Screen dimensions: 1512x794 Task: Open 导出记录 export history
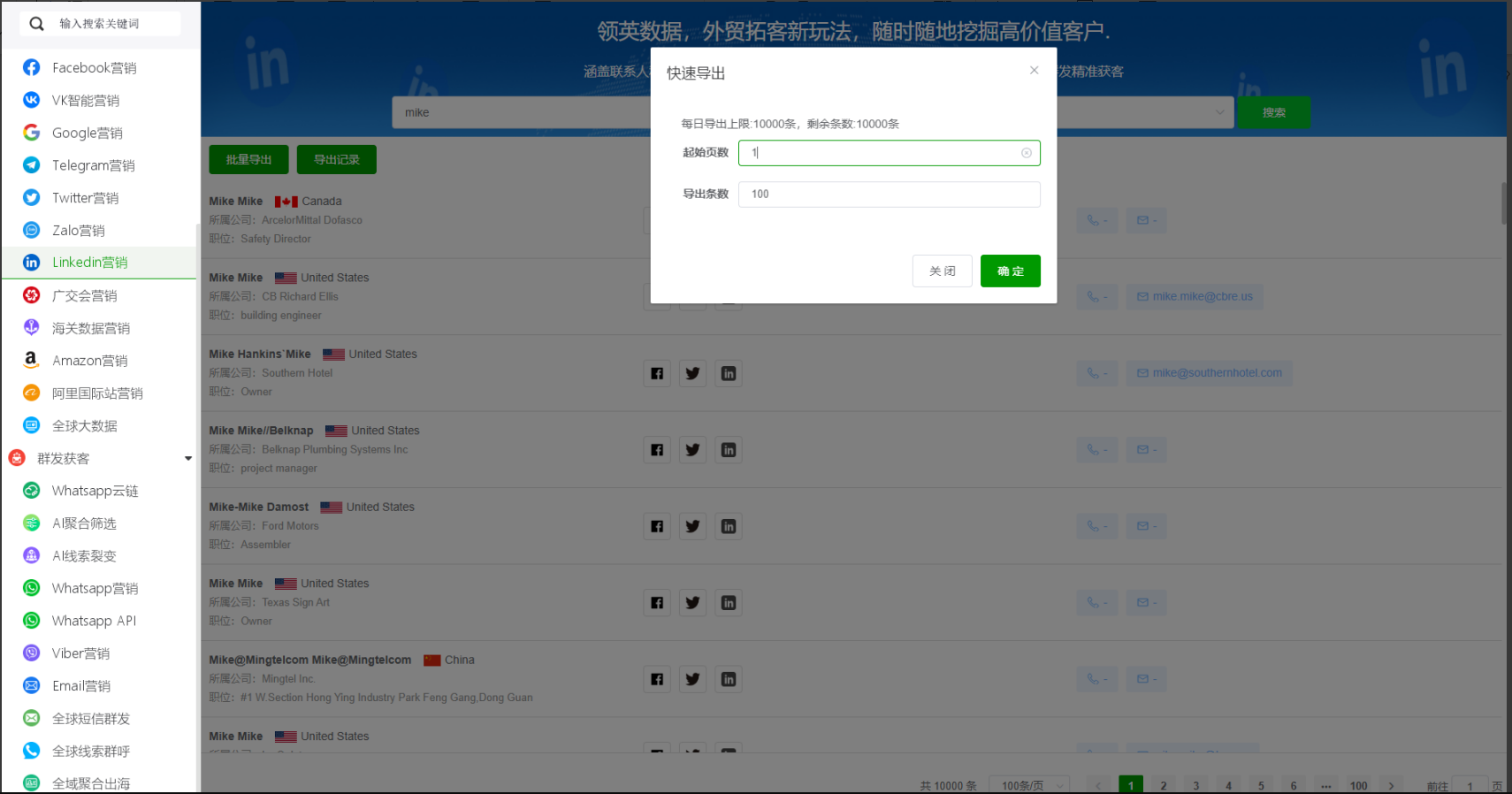click(337, 160)
